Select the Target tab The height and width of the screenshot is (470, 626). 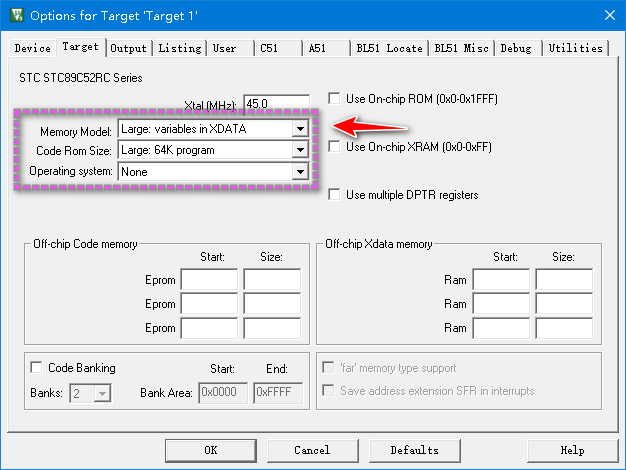point(81,47)
